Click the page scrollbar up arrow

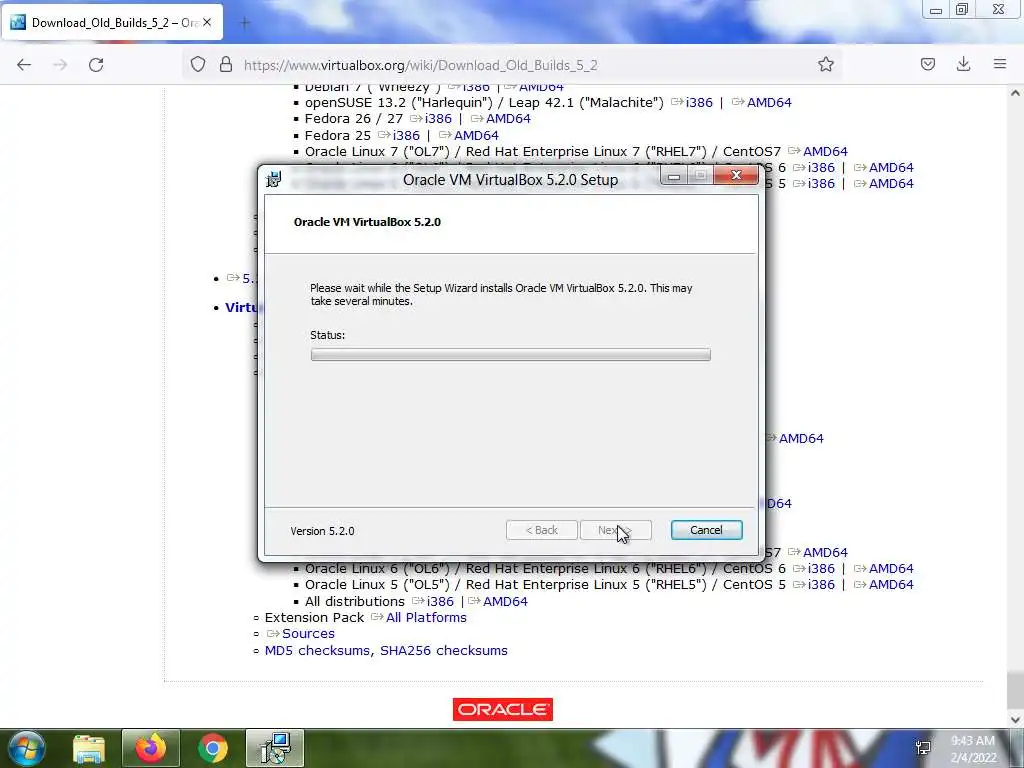pos(1015,93)
